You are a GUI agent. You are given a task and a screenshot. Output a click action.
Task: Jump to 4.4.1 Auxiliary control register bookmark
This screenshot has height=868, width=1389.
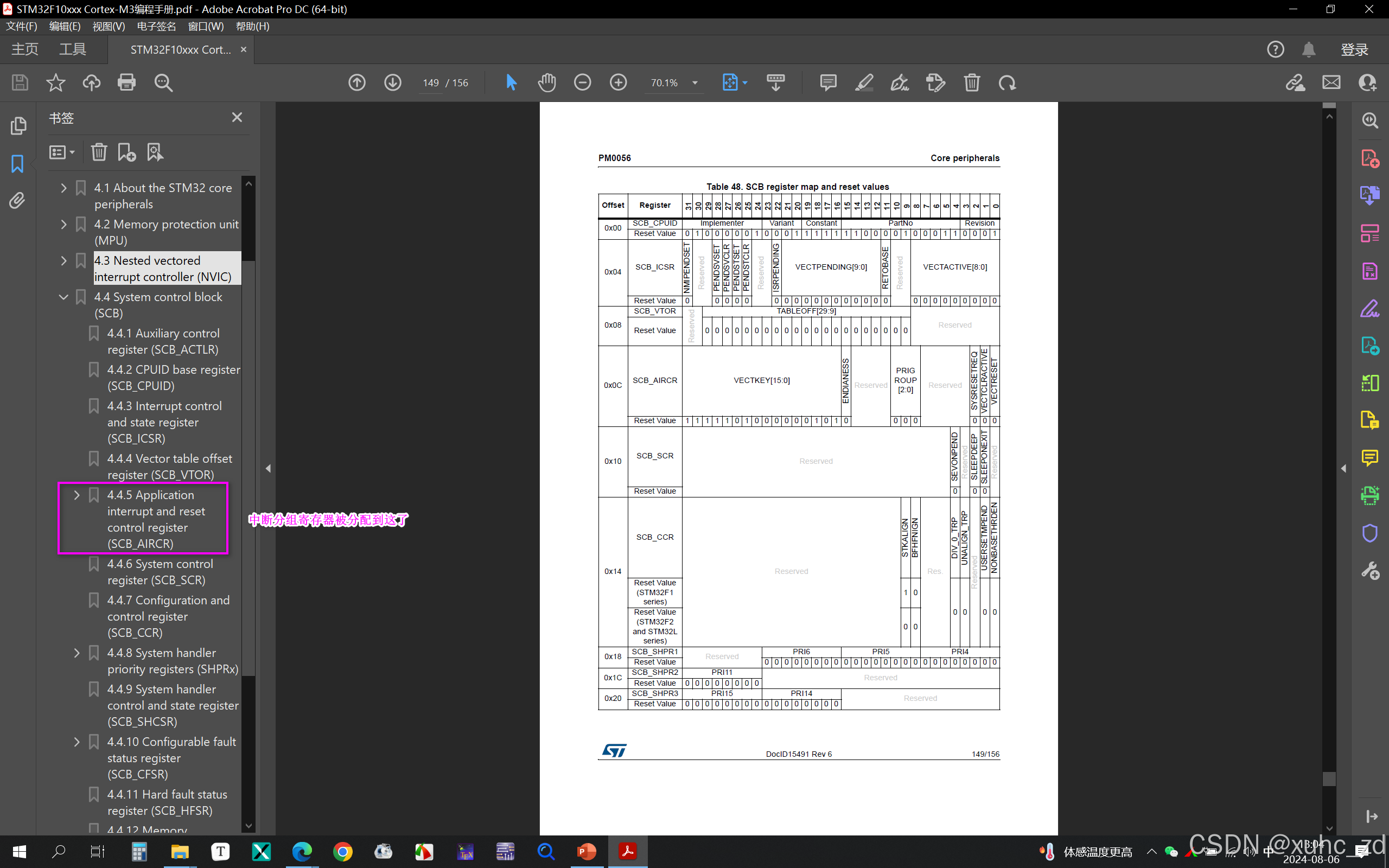(163, 342)
